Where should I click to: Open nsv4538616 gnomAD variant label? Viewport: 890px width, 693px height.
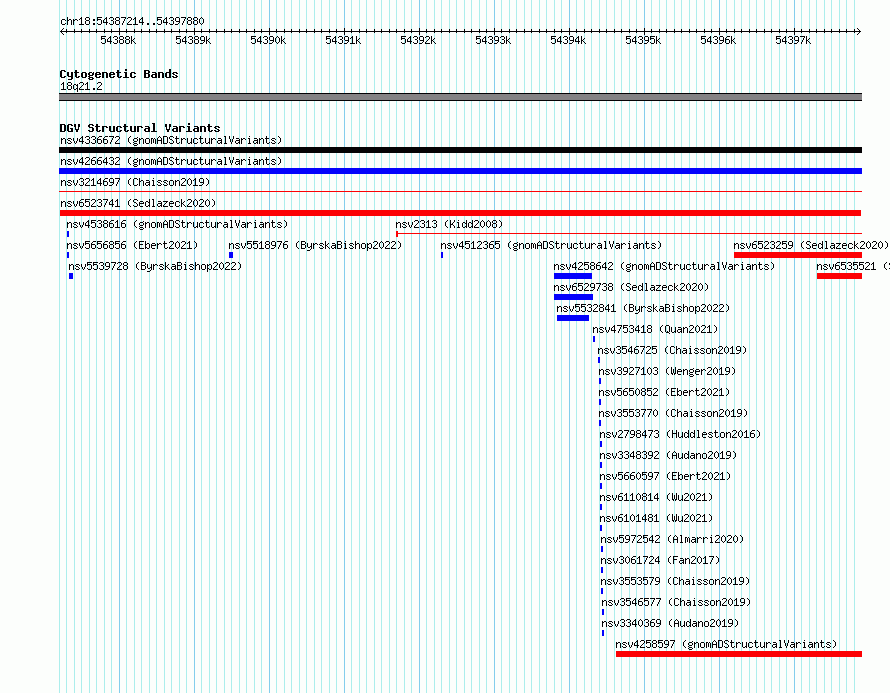pyautogui.click(x=177, y=224)
